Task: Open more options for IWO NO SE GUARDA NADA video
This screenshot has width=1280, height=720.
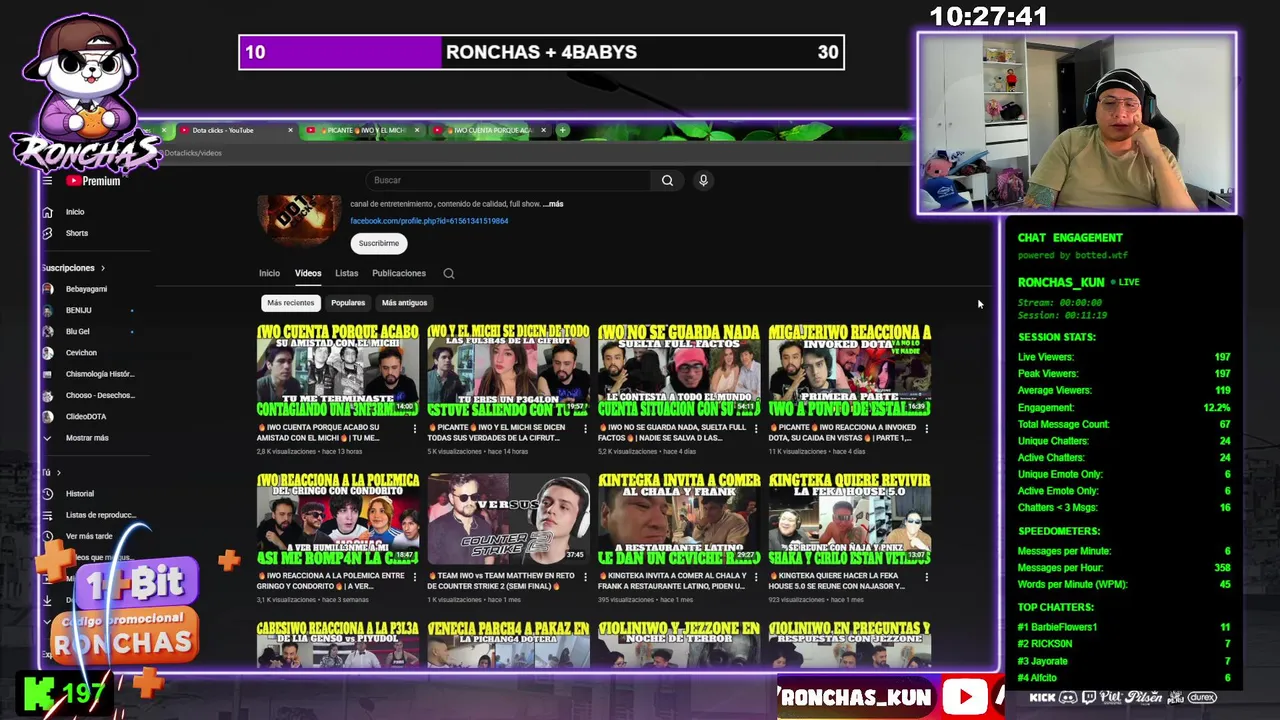Action: click(x=756, y=429)
